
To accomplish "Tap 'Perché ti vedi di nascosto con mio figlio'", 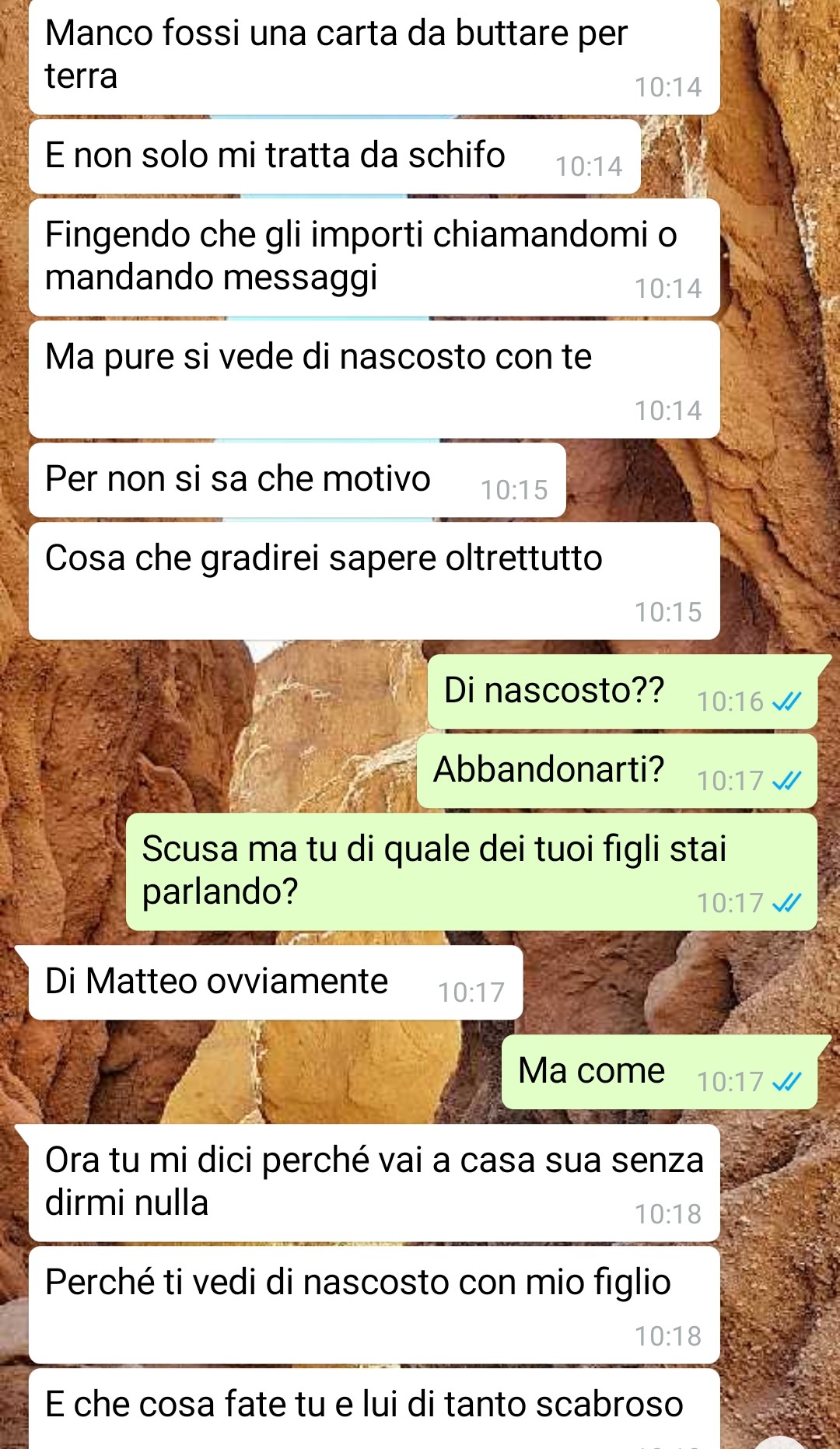I will click(x=374, y=1305).
